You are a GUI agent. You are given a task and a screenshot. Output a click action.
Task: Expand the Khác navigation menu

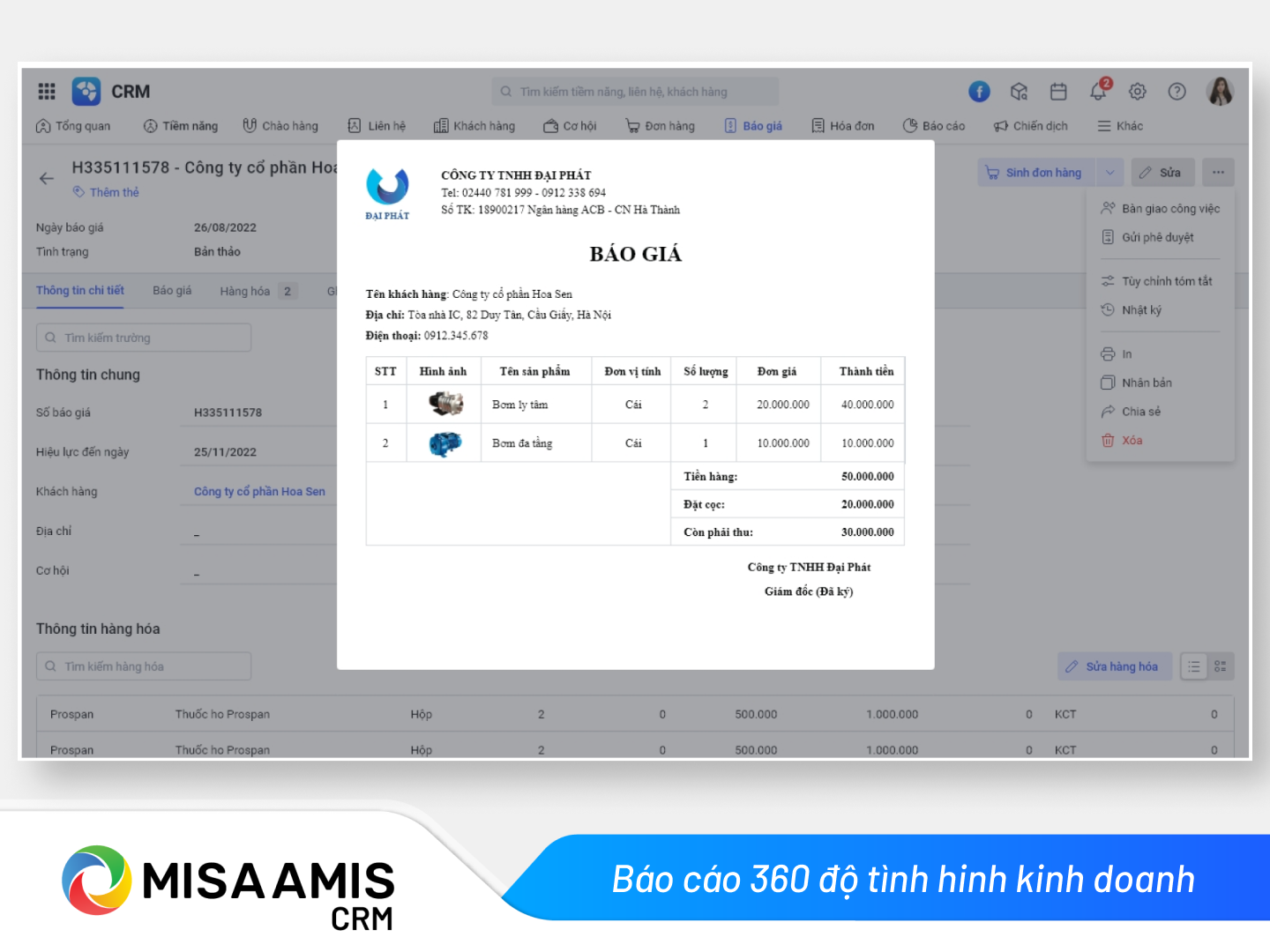tap(1120, 126)
